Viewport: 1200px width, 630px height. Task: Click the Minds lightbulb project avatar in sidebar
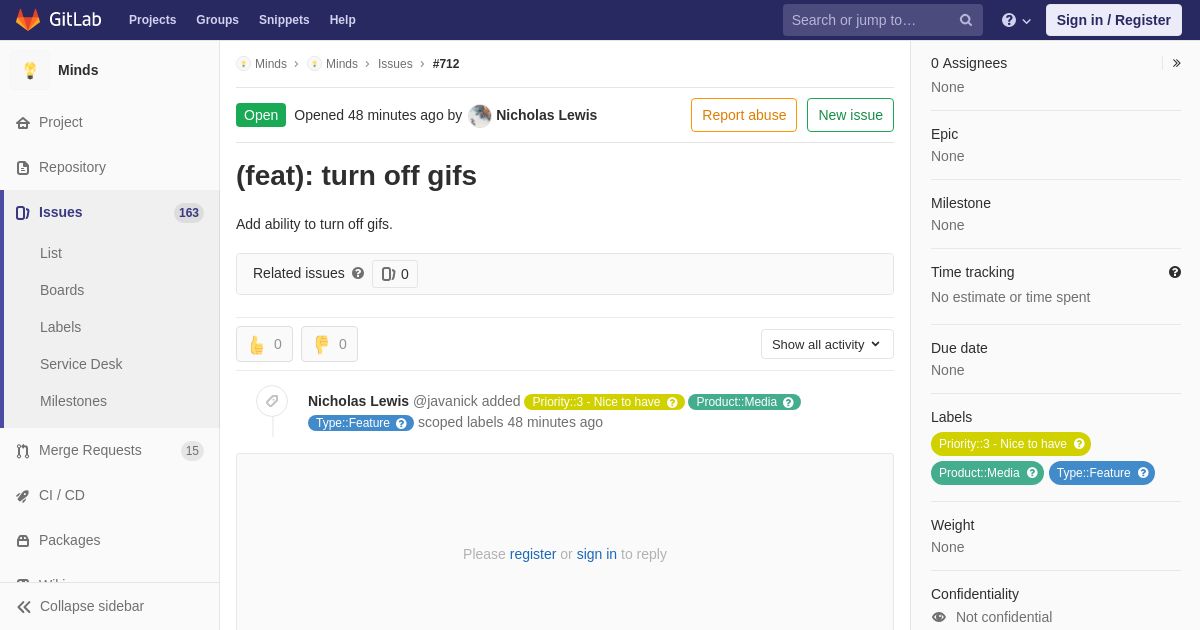pyautogui.click(x=30, y=70)
